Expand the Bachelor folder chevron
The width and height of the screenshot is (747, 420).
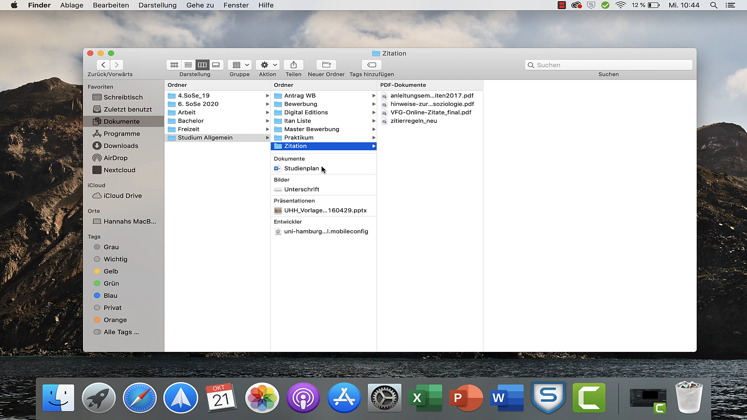267,121
